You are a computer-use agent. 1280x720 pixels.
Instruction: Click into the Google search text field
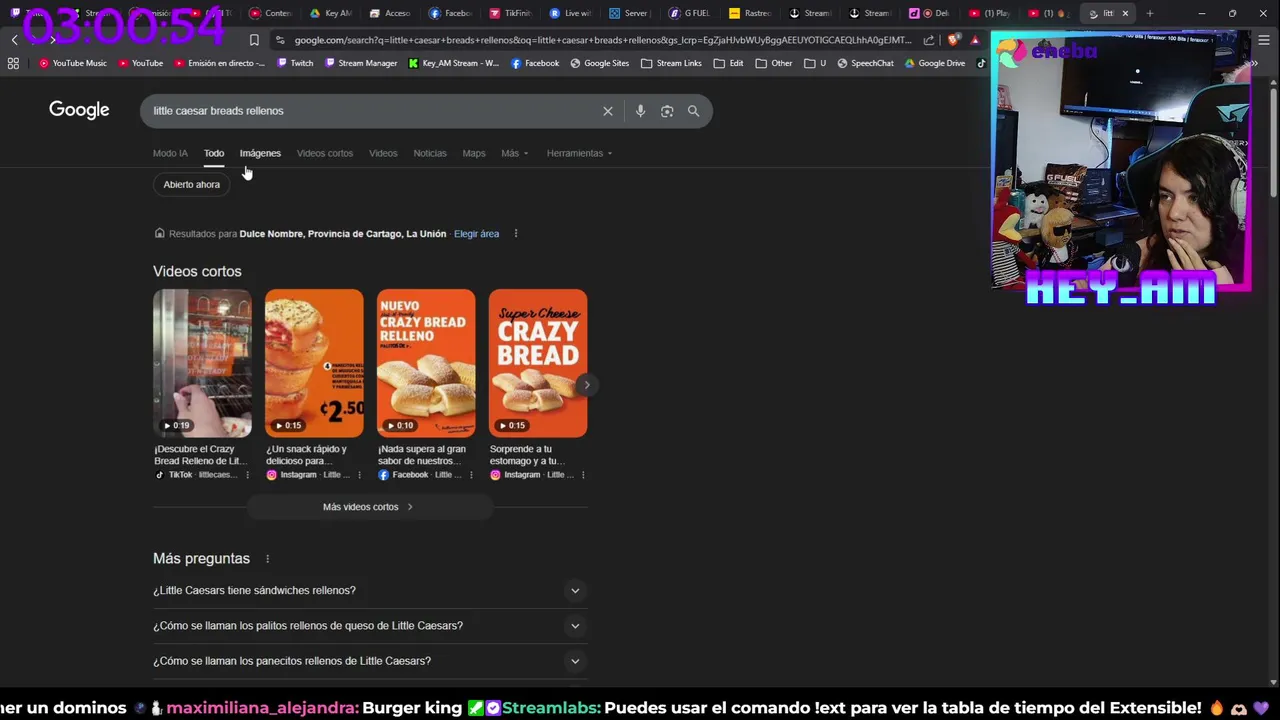tap(370, 111)
